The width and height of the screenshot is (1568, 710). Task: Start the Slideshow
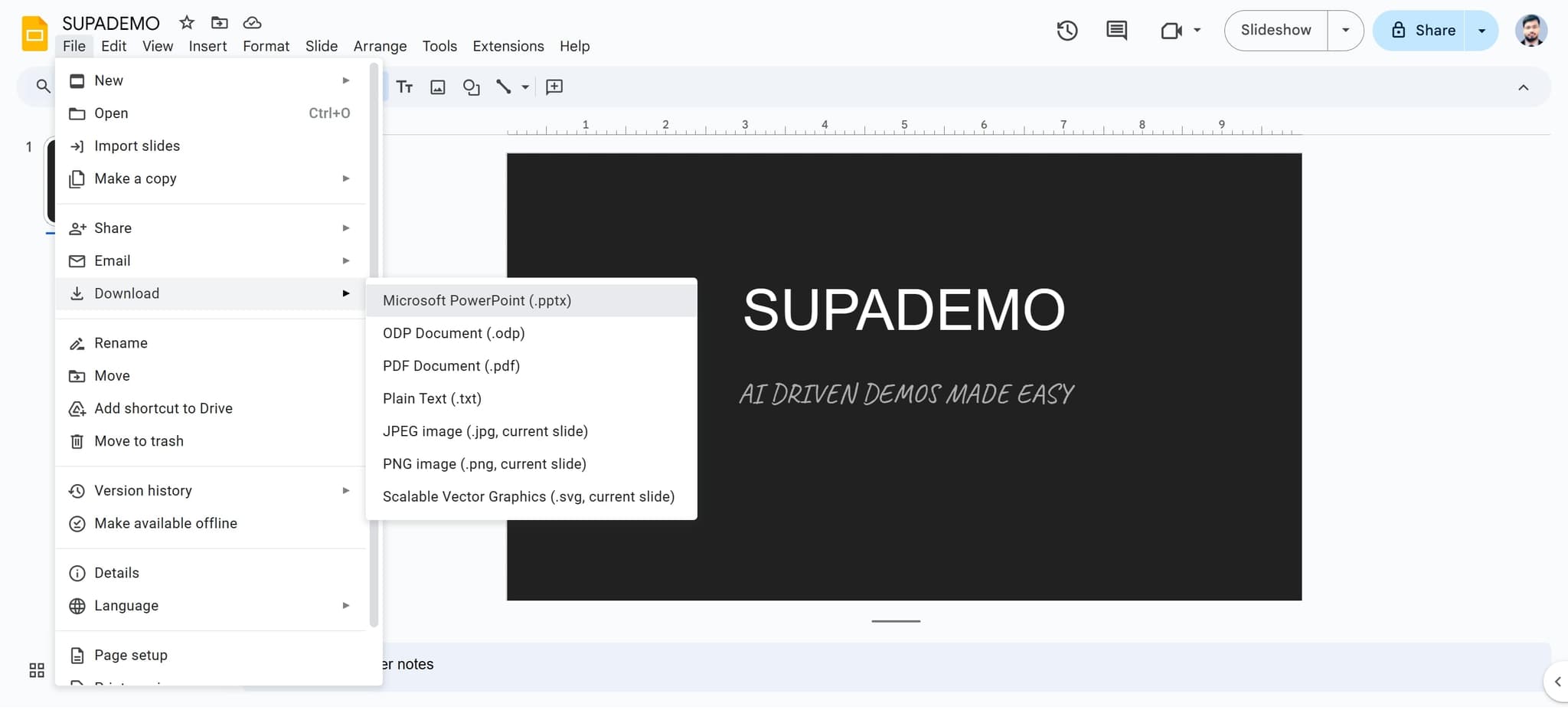click(x=1274, y=31)
